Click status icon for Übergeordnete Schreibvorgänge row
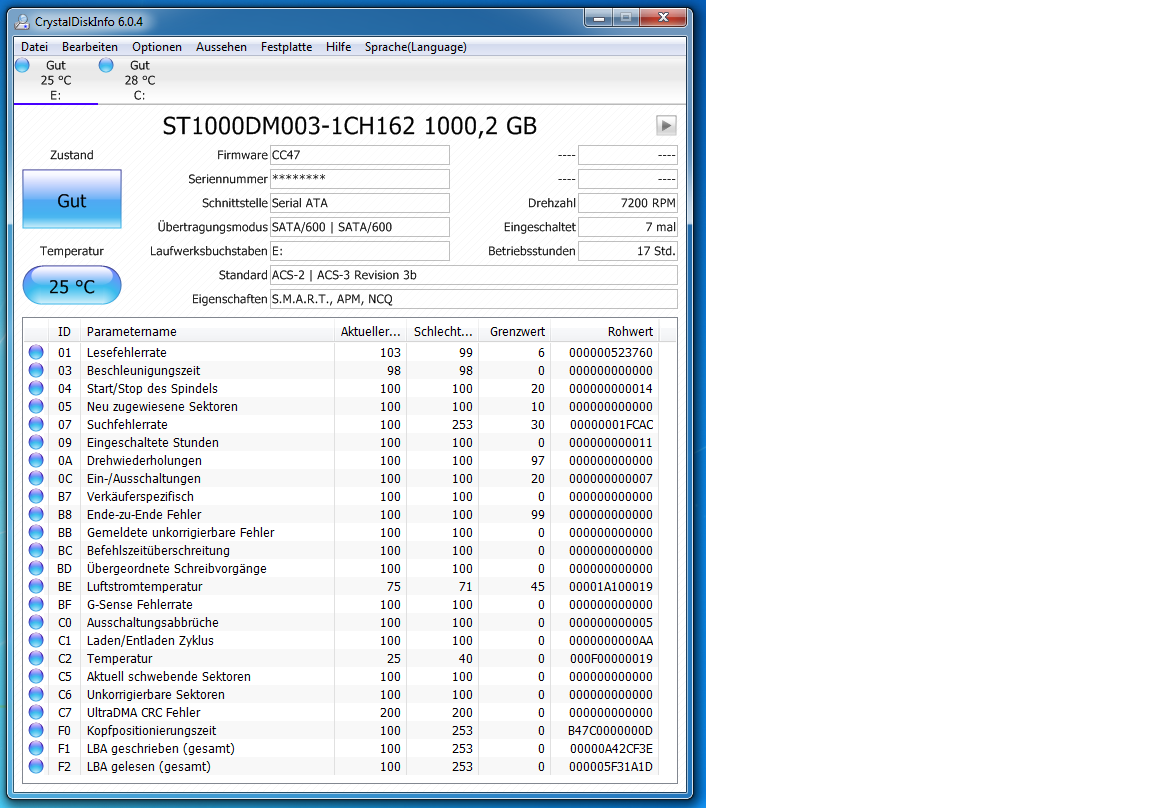 tap(36, 568)
